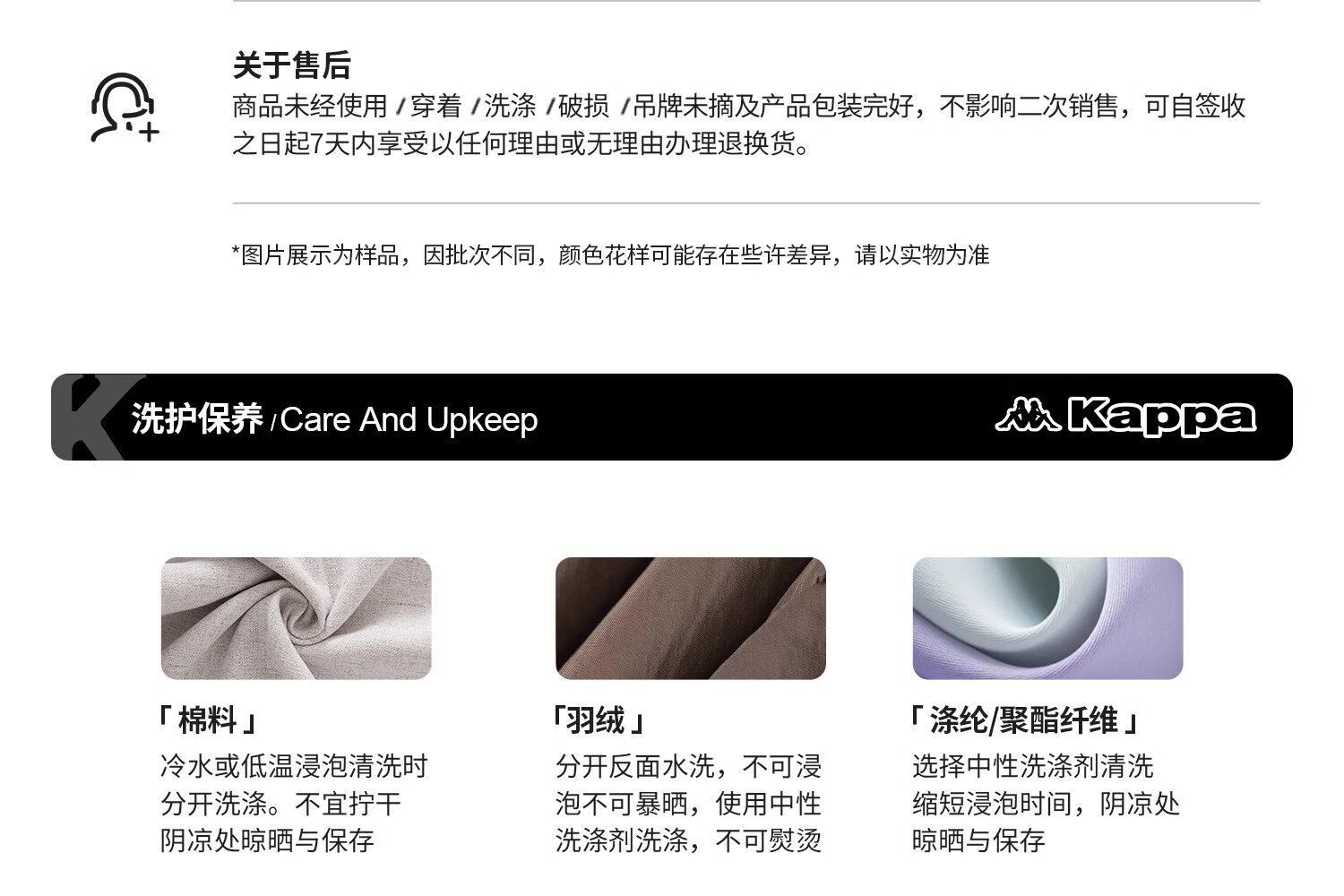Click the customer service headset icon
This screenshot has height=896, width=1344.
[x=125, y=108]
